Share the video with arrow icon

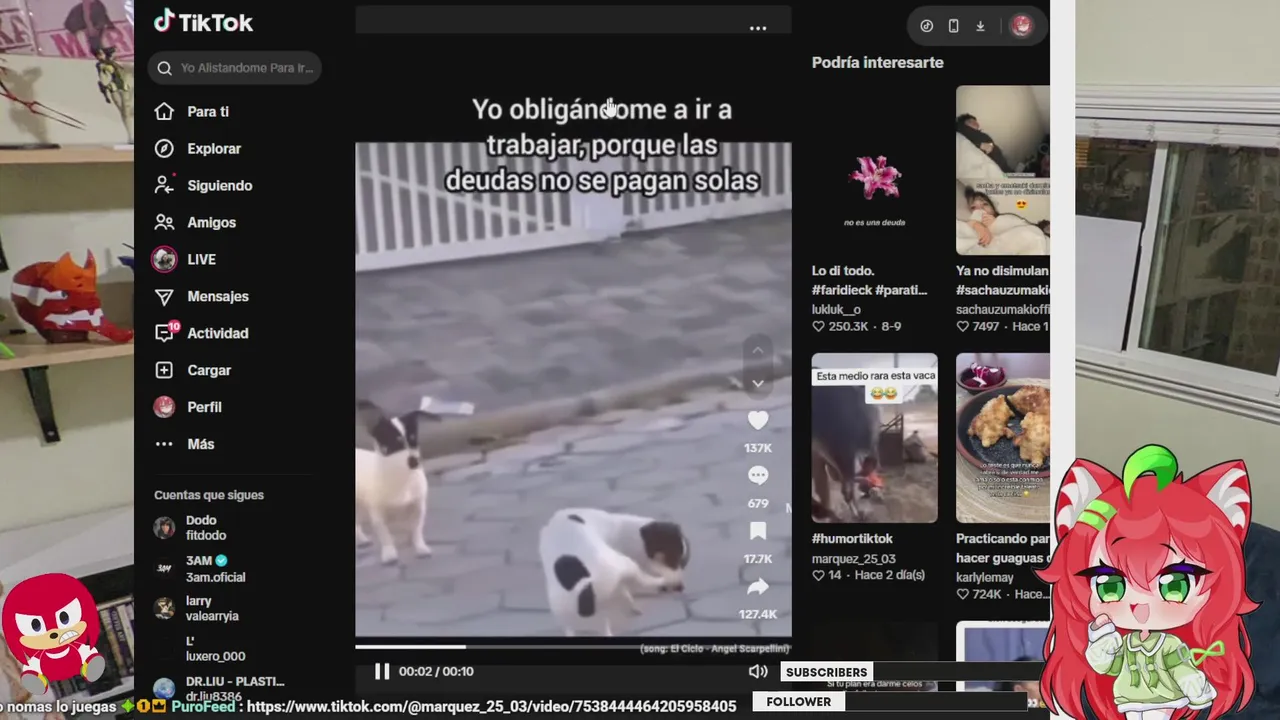click(x=758, y=586)
